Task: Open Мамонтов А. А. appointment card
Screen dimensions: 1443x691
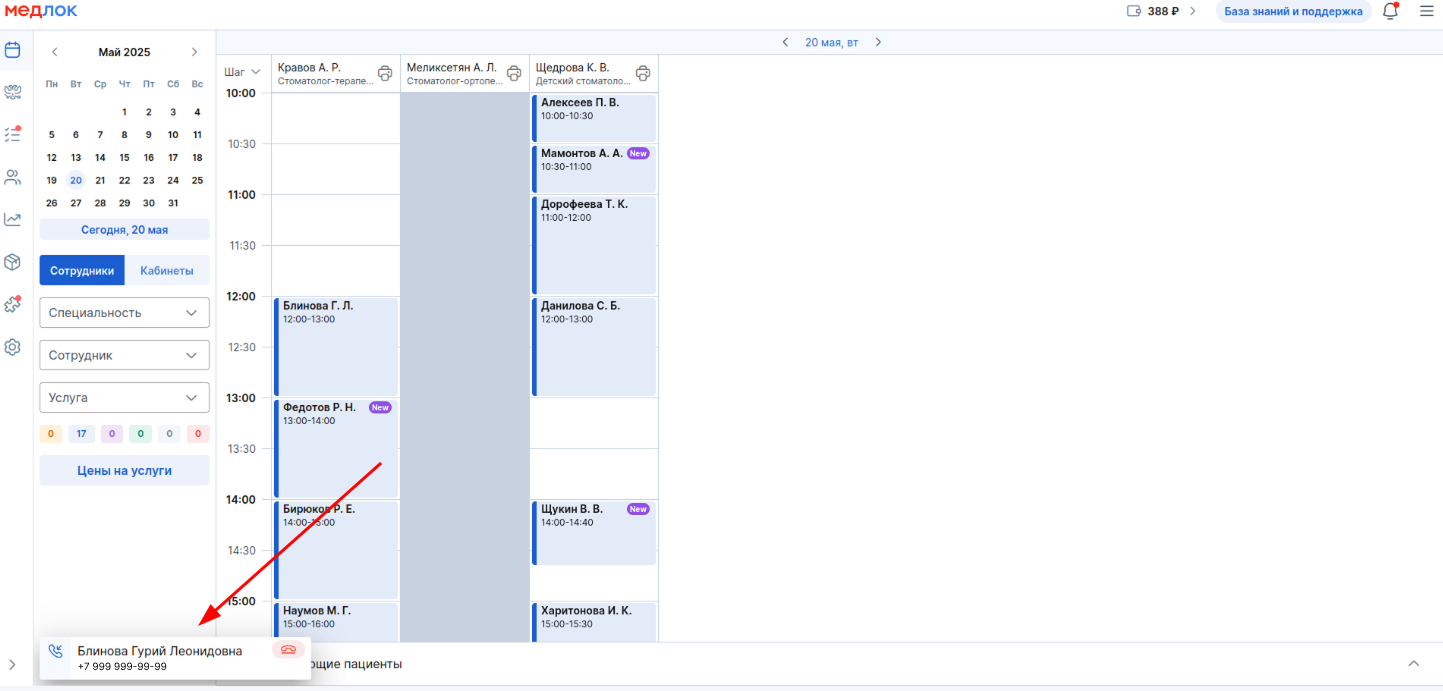Action: 594,169
